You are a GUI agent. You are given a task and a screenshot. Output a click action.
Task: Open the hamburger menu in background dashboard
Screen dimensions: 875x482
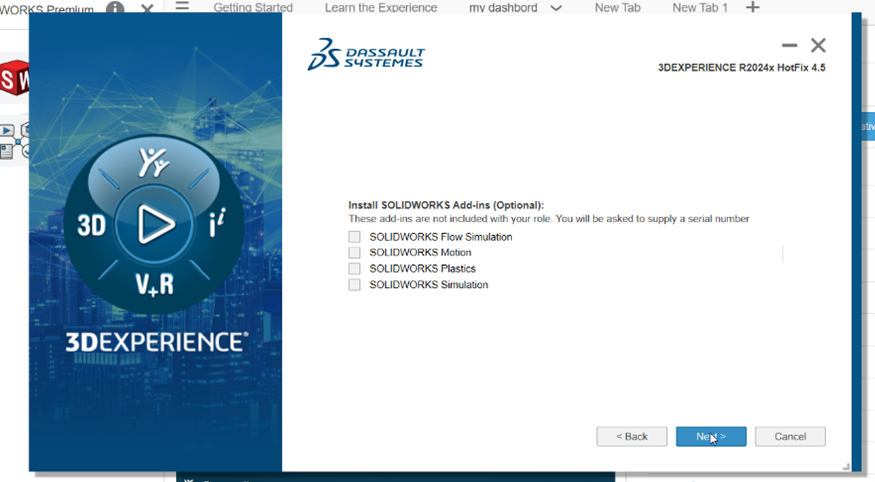coord(182,7)
